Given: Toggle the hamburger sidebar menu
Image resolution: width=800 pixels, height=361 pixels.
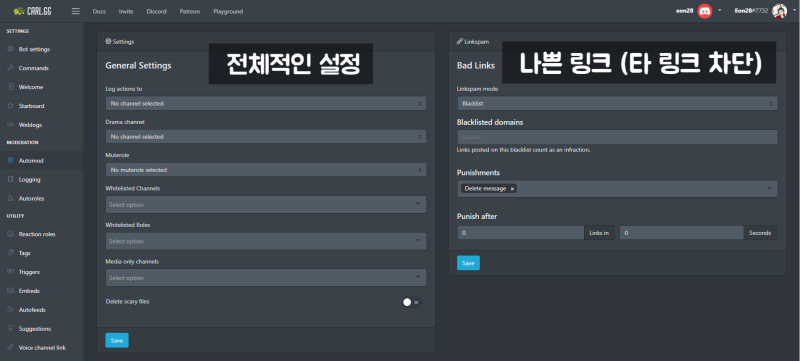Looking at the screenshot, I should 76,11.
